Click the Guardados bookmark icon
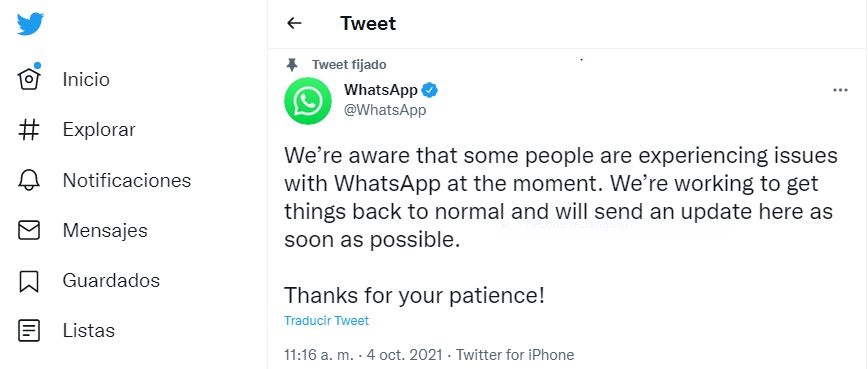 [x=29, y=281]
